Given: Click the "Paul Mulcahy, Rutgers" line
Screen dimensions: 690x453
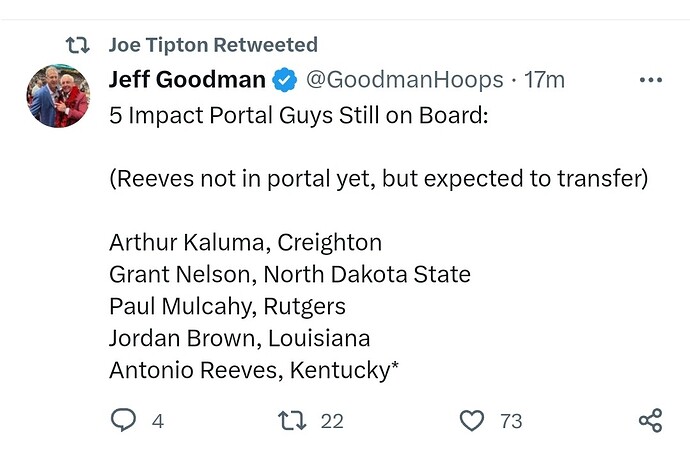Looking at the screenshot, I should [x=226, y=306].
